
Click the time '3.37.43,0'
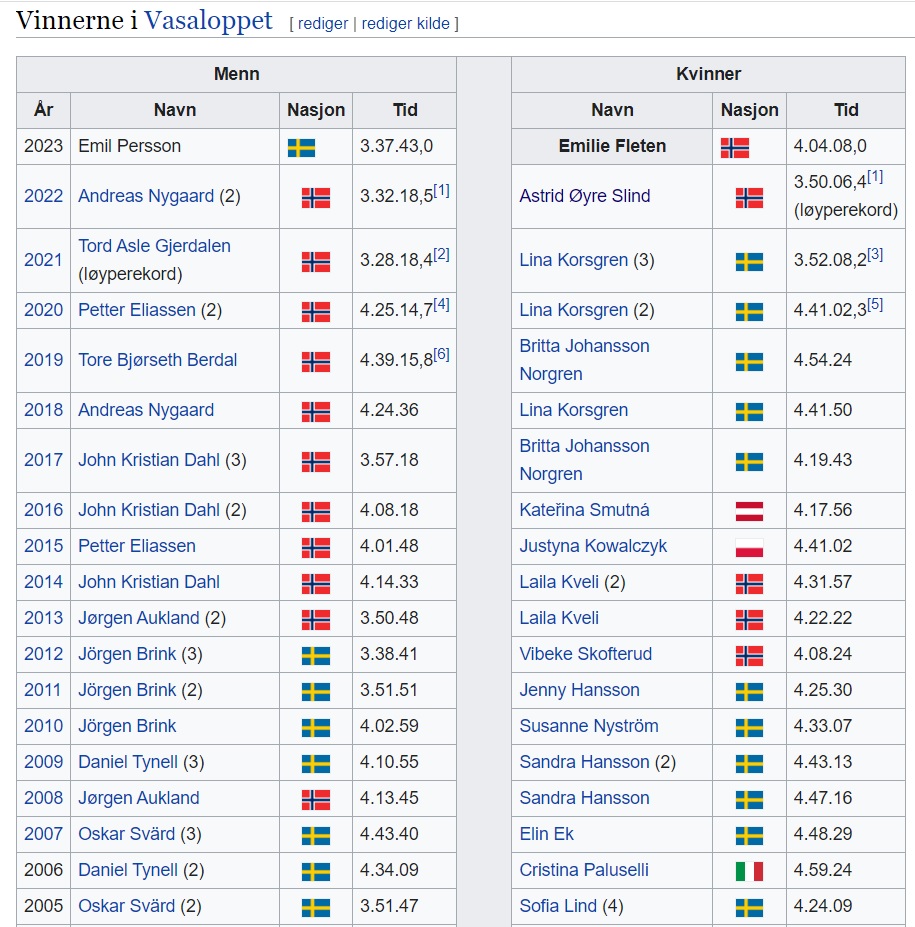397,146
